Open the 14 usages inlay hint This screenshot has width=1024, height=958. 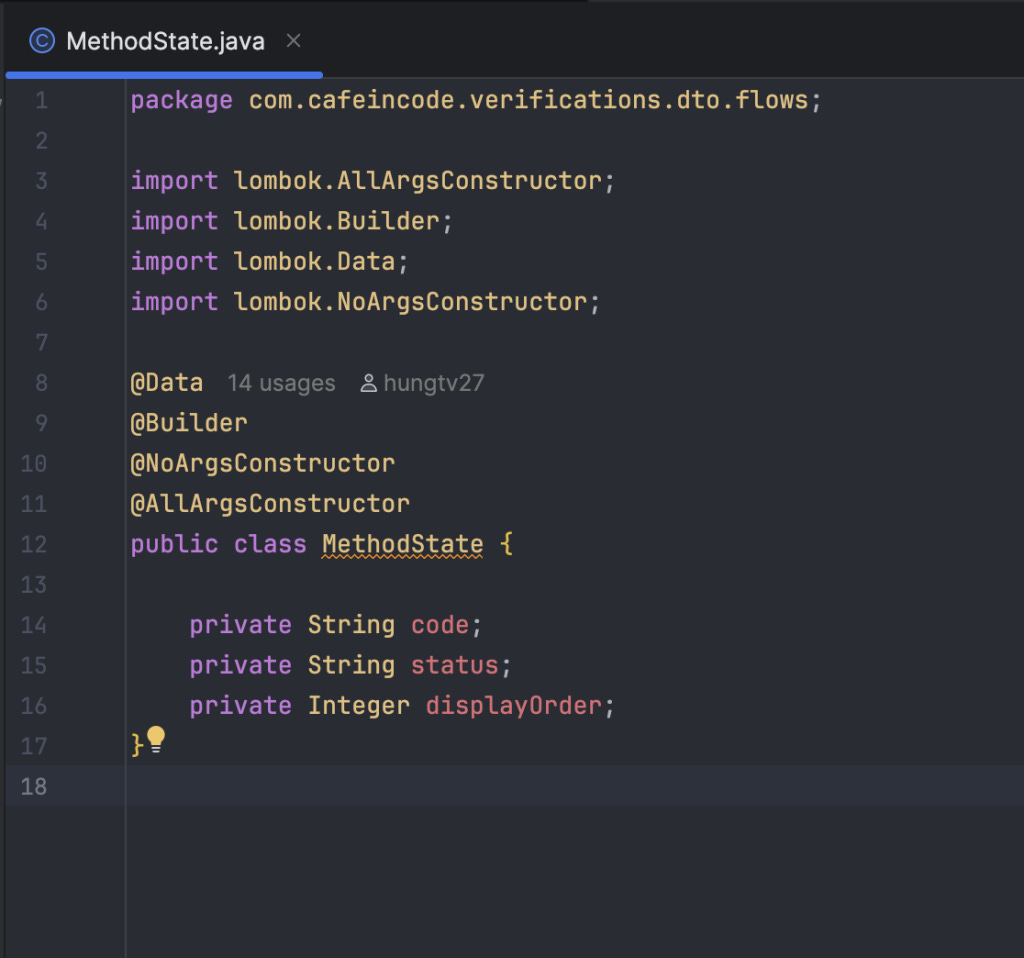tap(281, 383)
